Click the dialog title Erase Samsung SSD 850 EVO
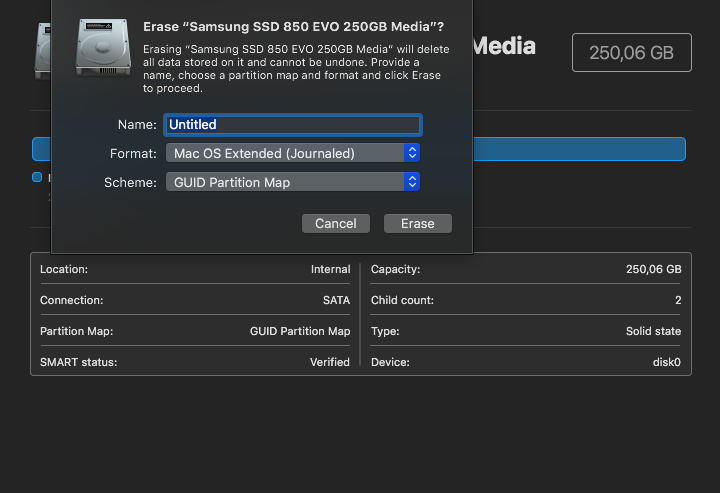The height and width of the screenshot is (493, 720). (293, 27)
